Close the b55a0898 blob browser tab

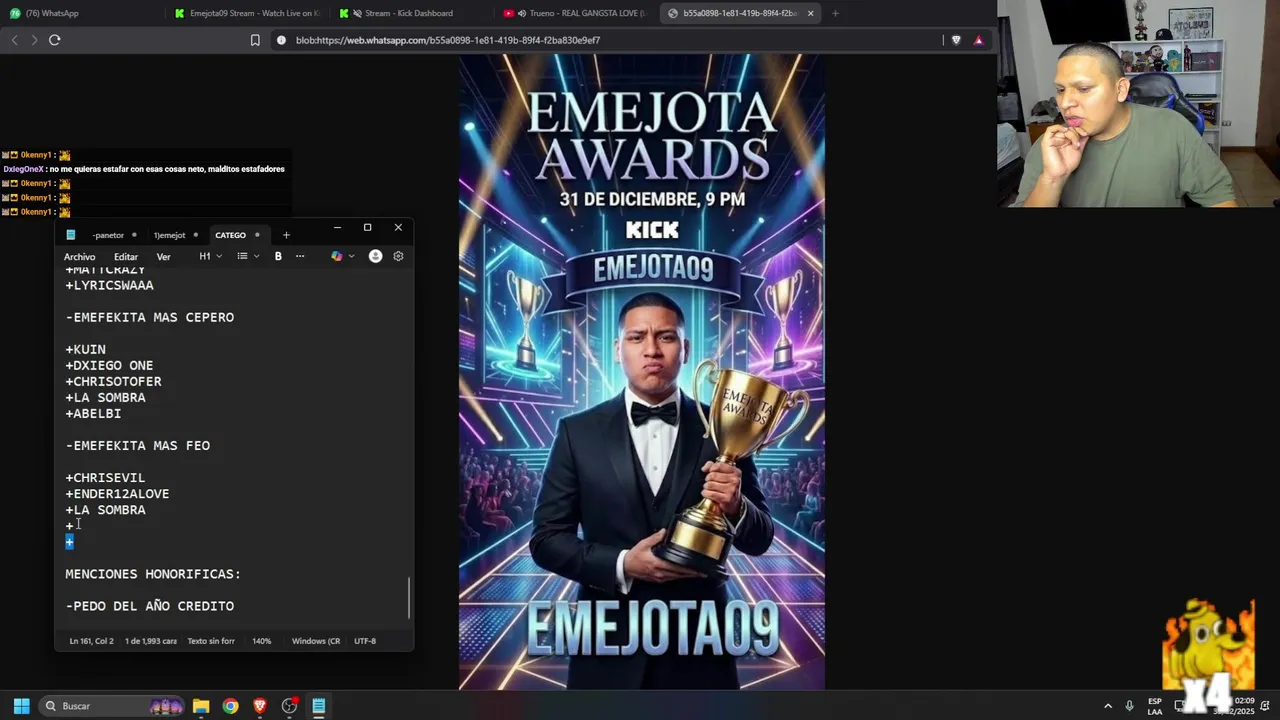coord(810,13)
